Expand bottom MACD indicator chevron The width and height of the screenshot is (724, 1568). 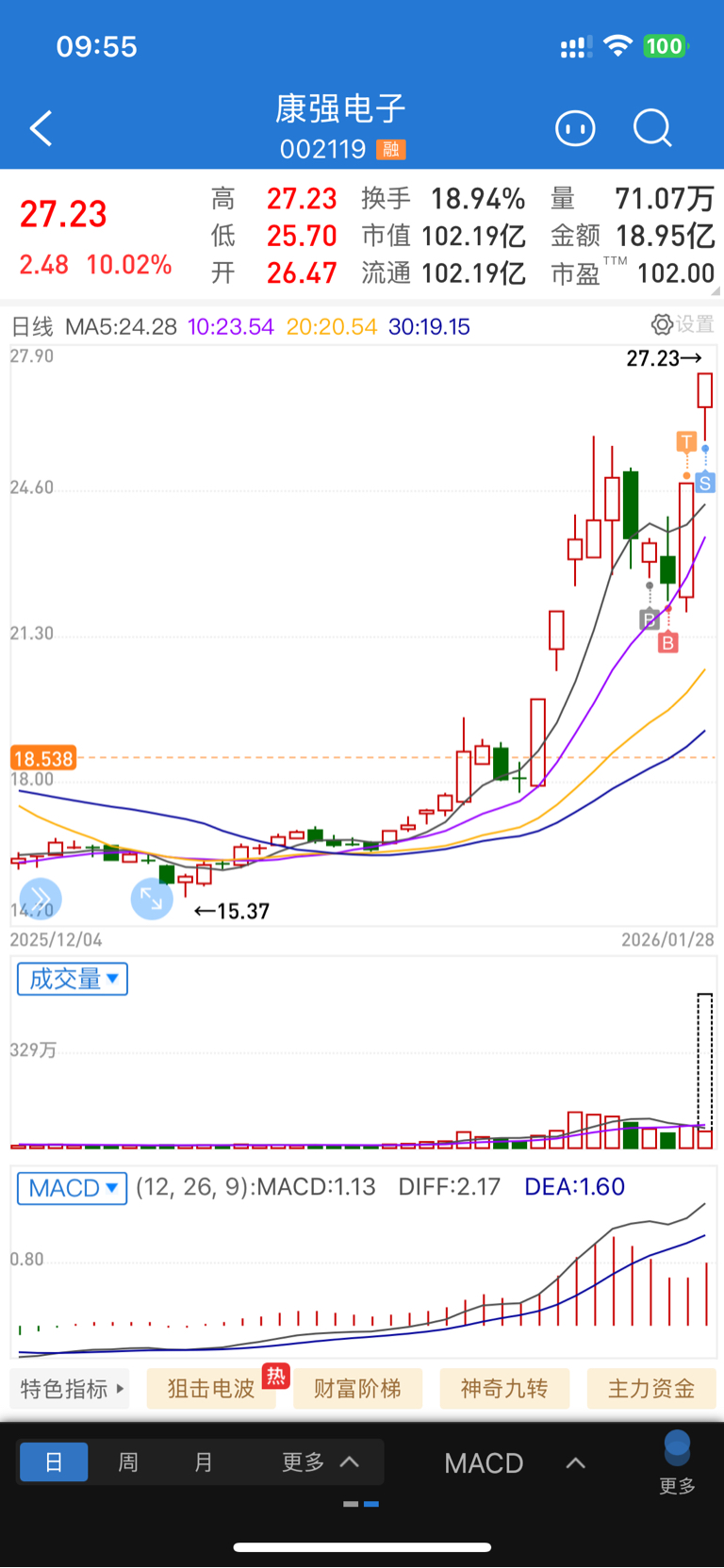click(x=575, y=1463)
